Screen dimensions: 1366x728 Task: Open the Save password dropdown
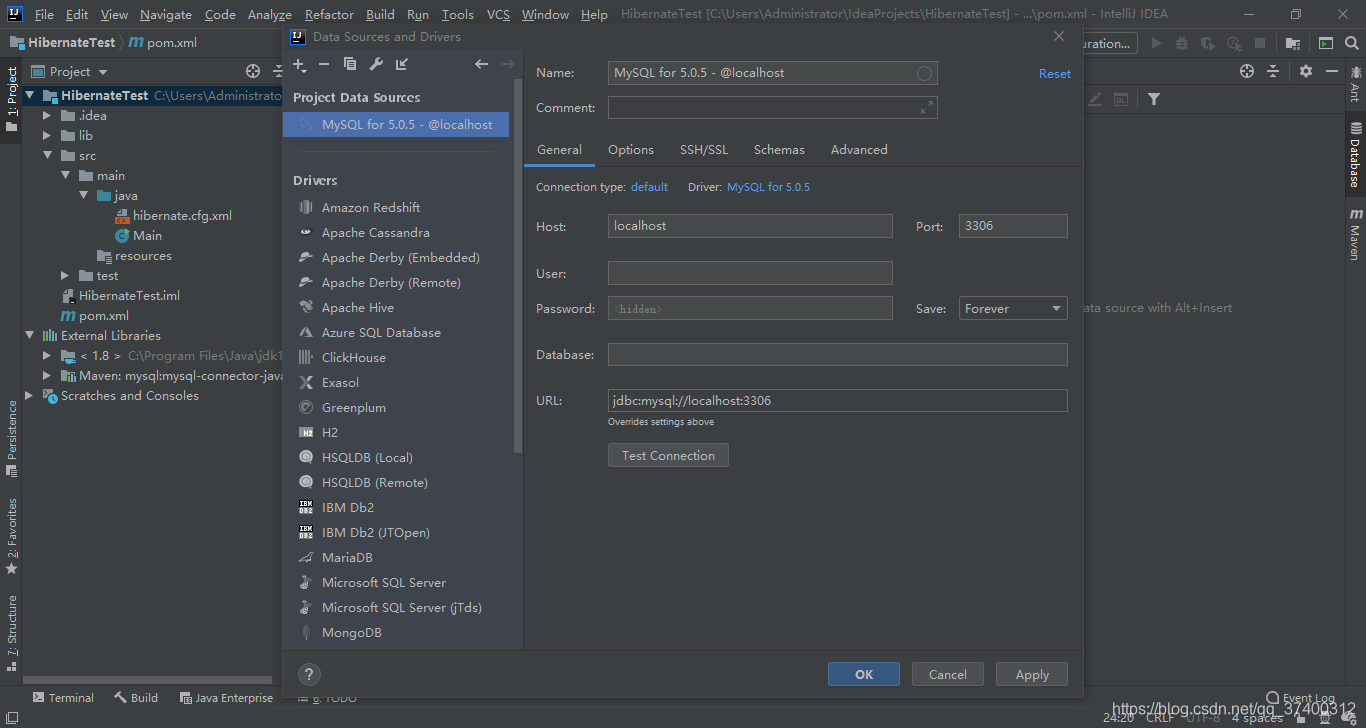click(x=1013, y=308)
